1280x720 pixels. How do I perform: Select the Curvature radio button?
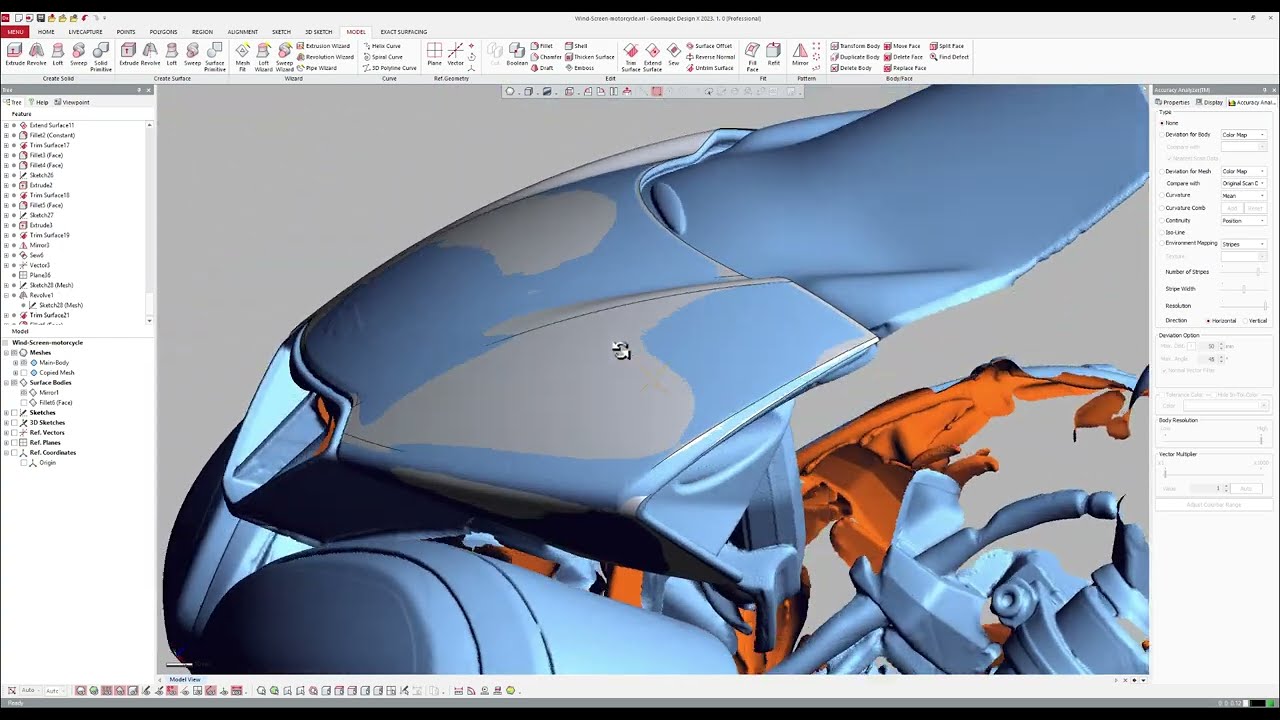click(x=1162, y=196)
